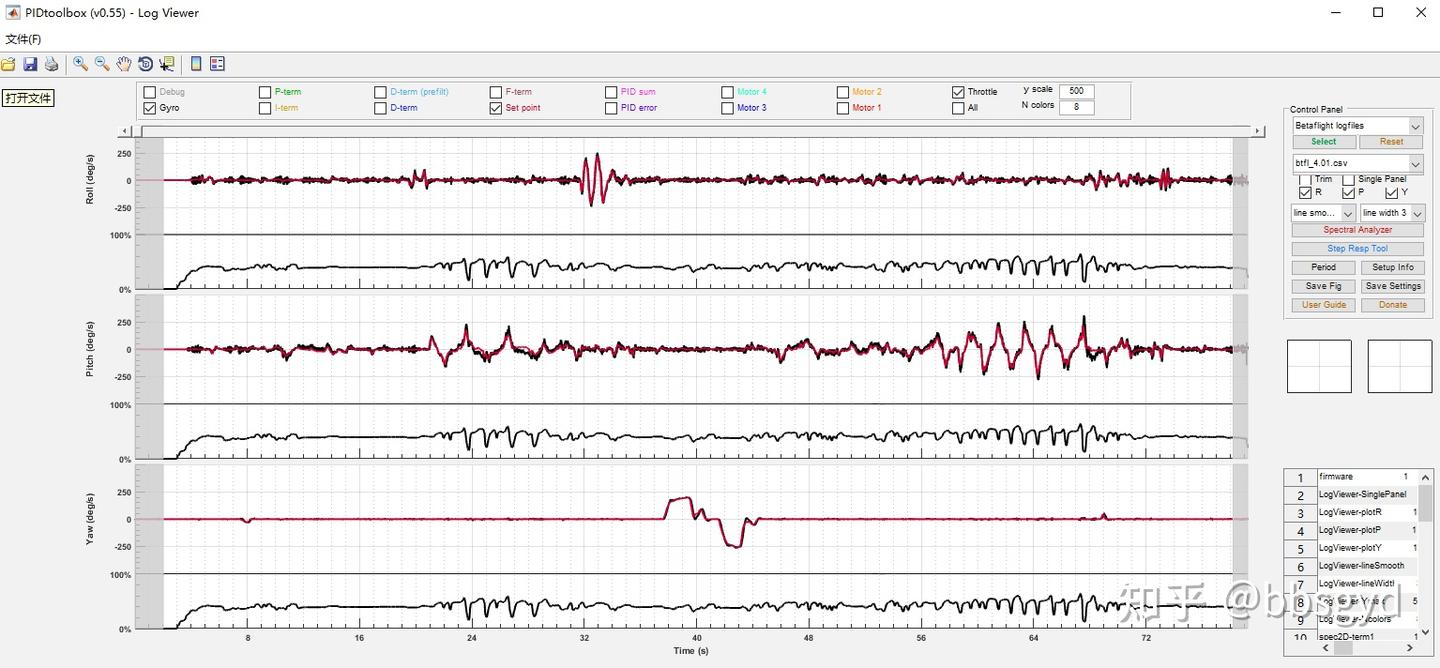1440x668 pixels.
Task: Click the Save Settings button
Action: pyautogui.click(x=1392, y=286)
